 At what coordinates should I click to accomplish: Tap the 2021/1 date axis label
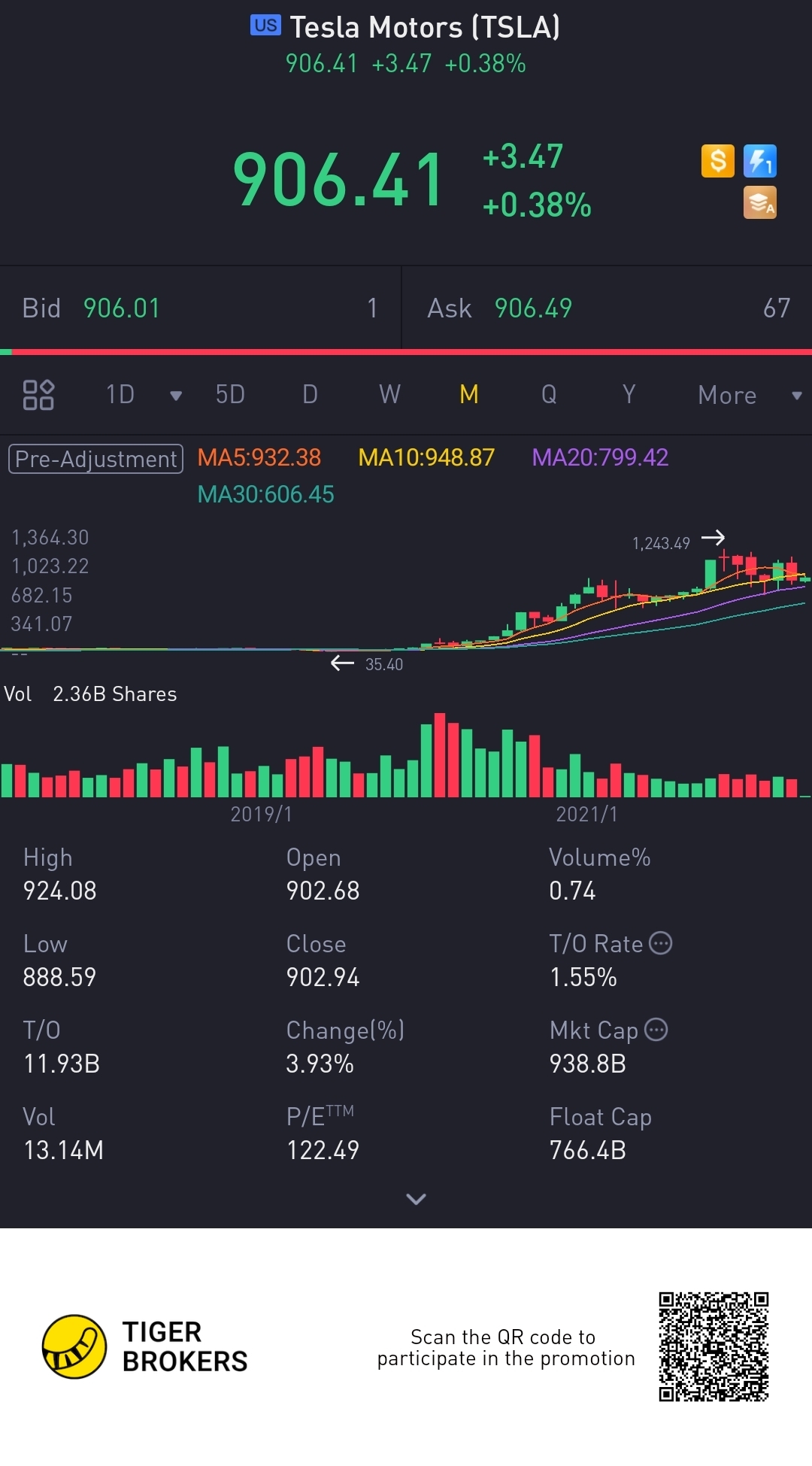tap(586, 814)
